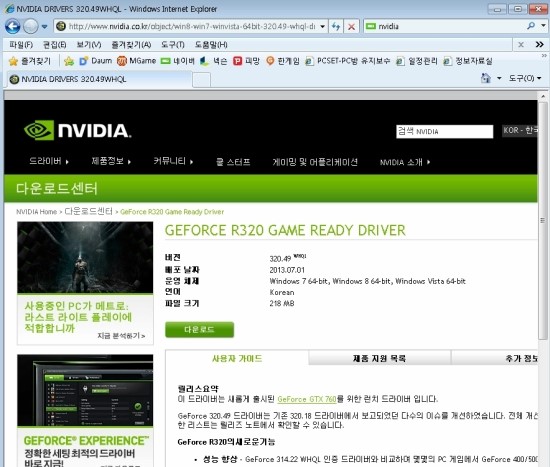The image size is (550, 467).
Task: Open 게이밍 및 어플리케이션 navigation item
Action: click(x=315, y=162)
